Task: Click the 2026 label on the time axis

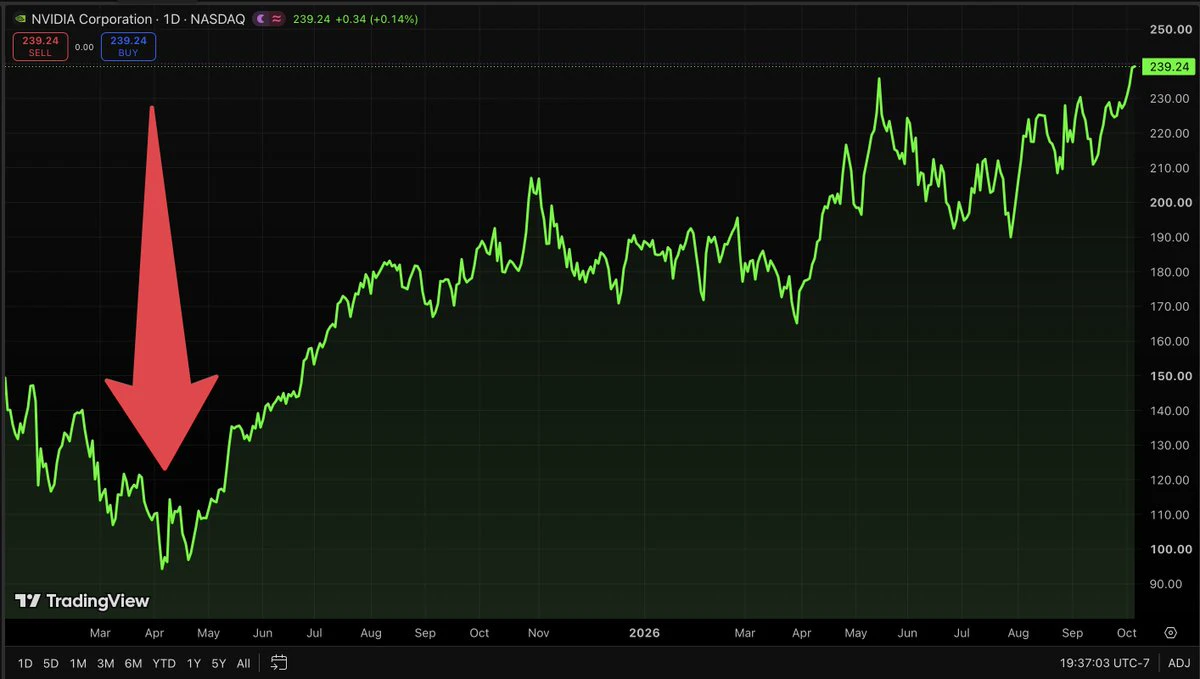Action: point(642,633)
